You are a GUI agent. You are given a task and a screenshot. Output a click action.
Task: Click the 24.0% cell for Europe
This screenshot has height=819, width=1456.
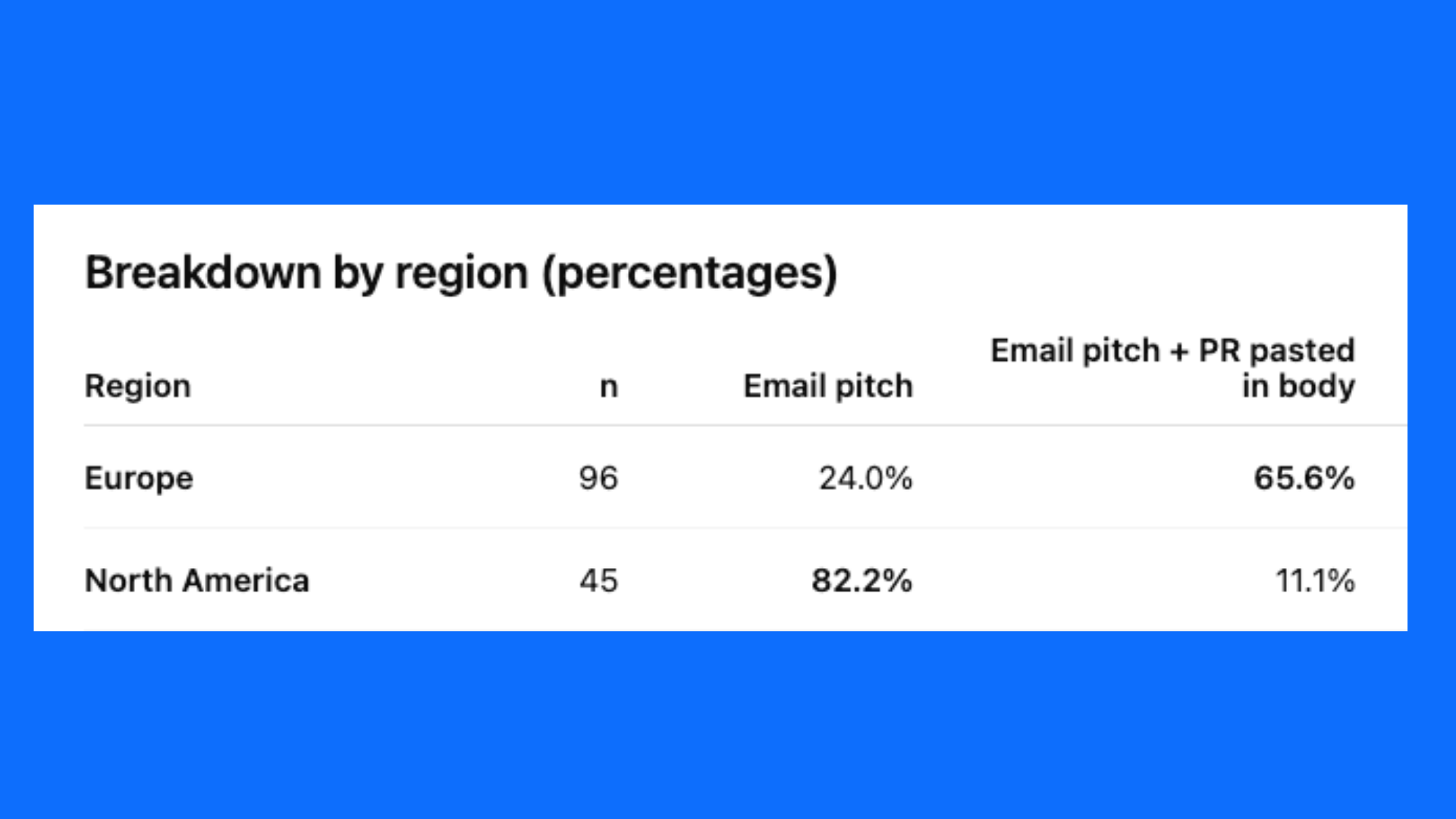(x=865, y=479)
